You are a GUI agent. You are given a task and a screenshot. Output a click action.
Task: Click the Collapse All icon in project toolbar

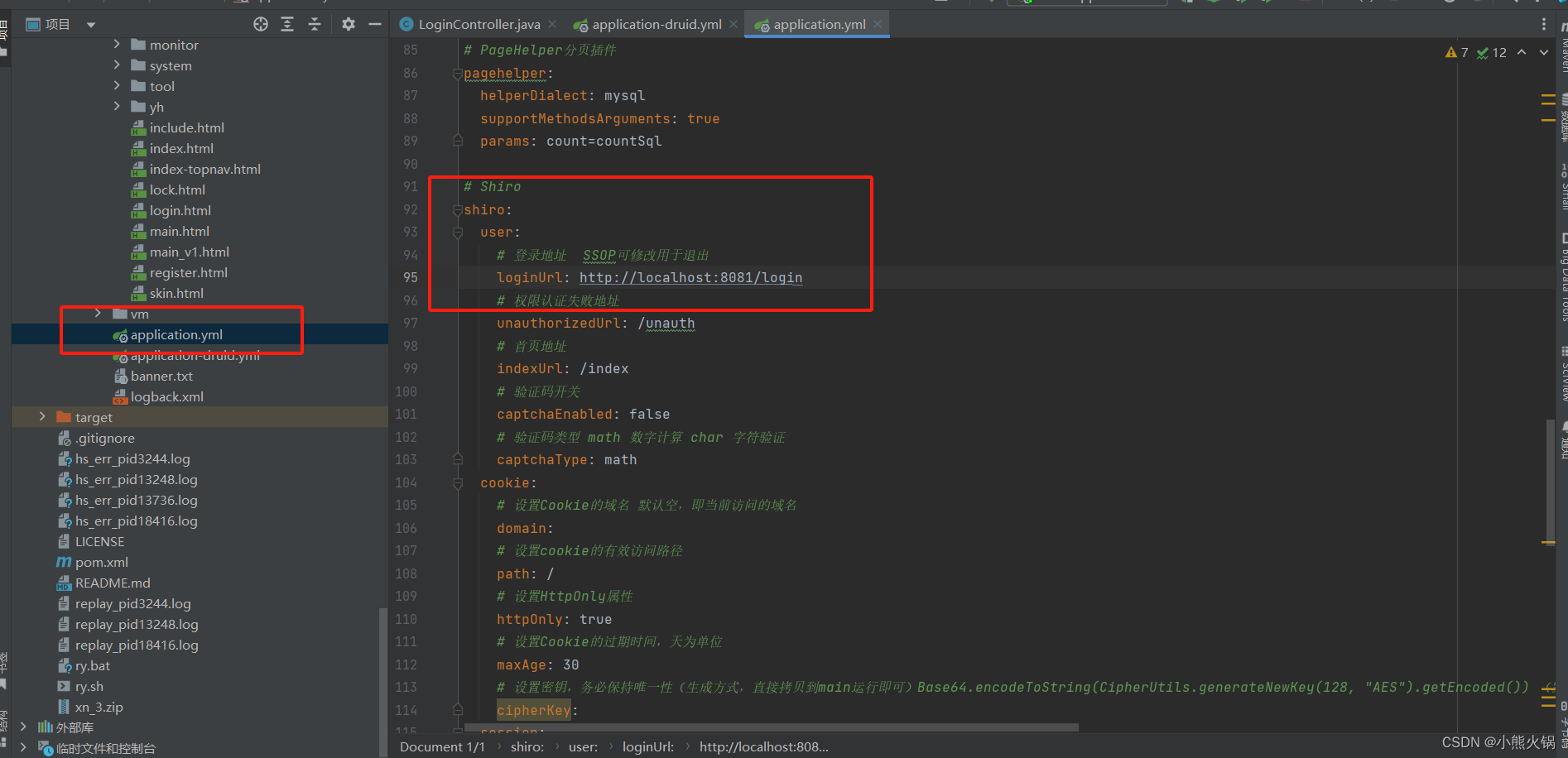point(315,24)
